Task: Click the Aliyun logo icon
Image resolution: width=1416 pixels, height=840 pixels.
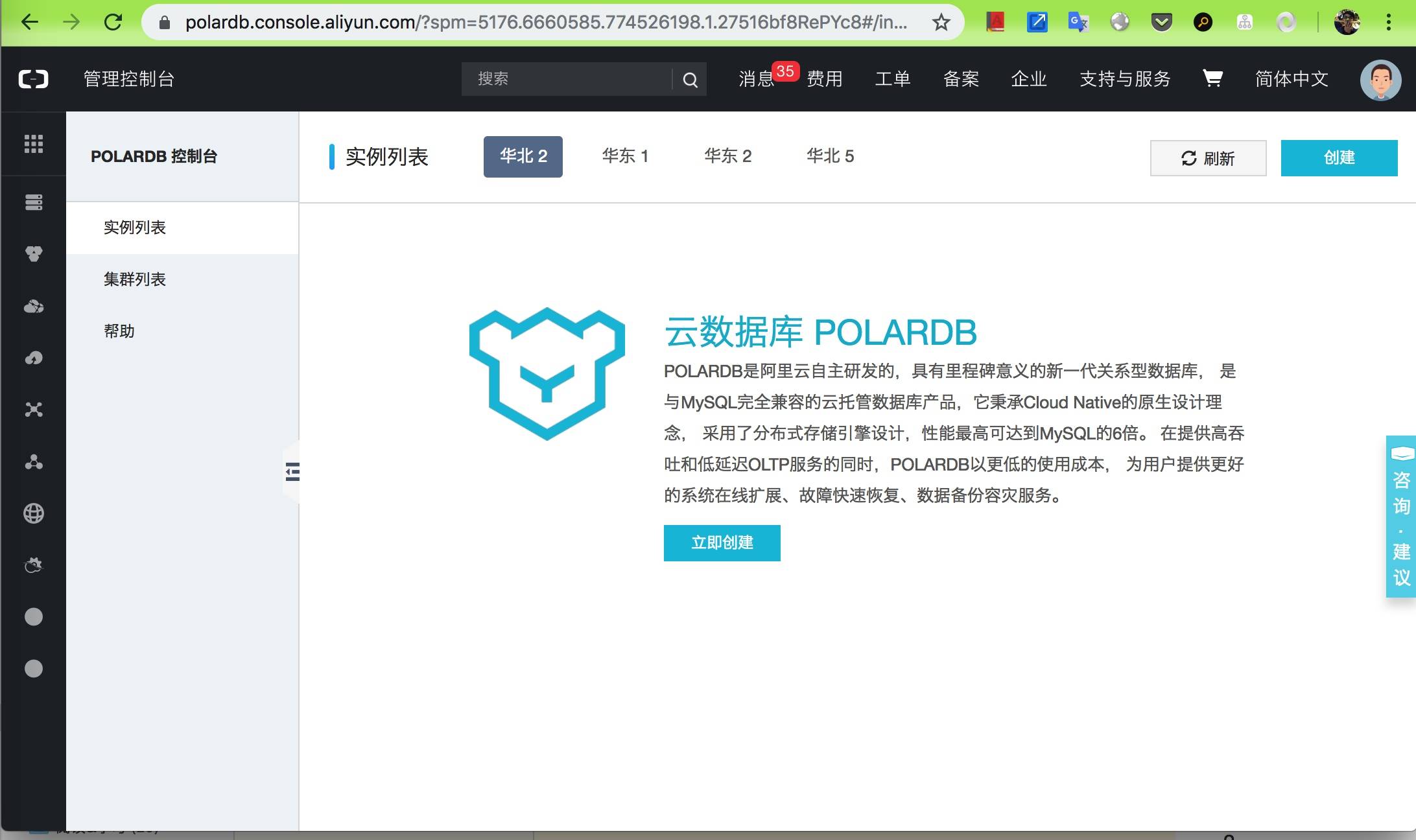Action: pyautogui.click(x=33, y=79)
